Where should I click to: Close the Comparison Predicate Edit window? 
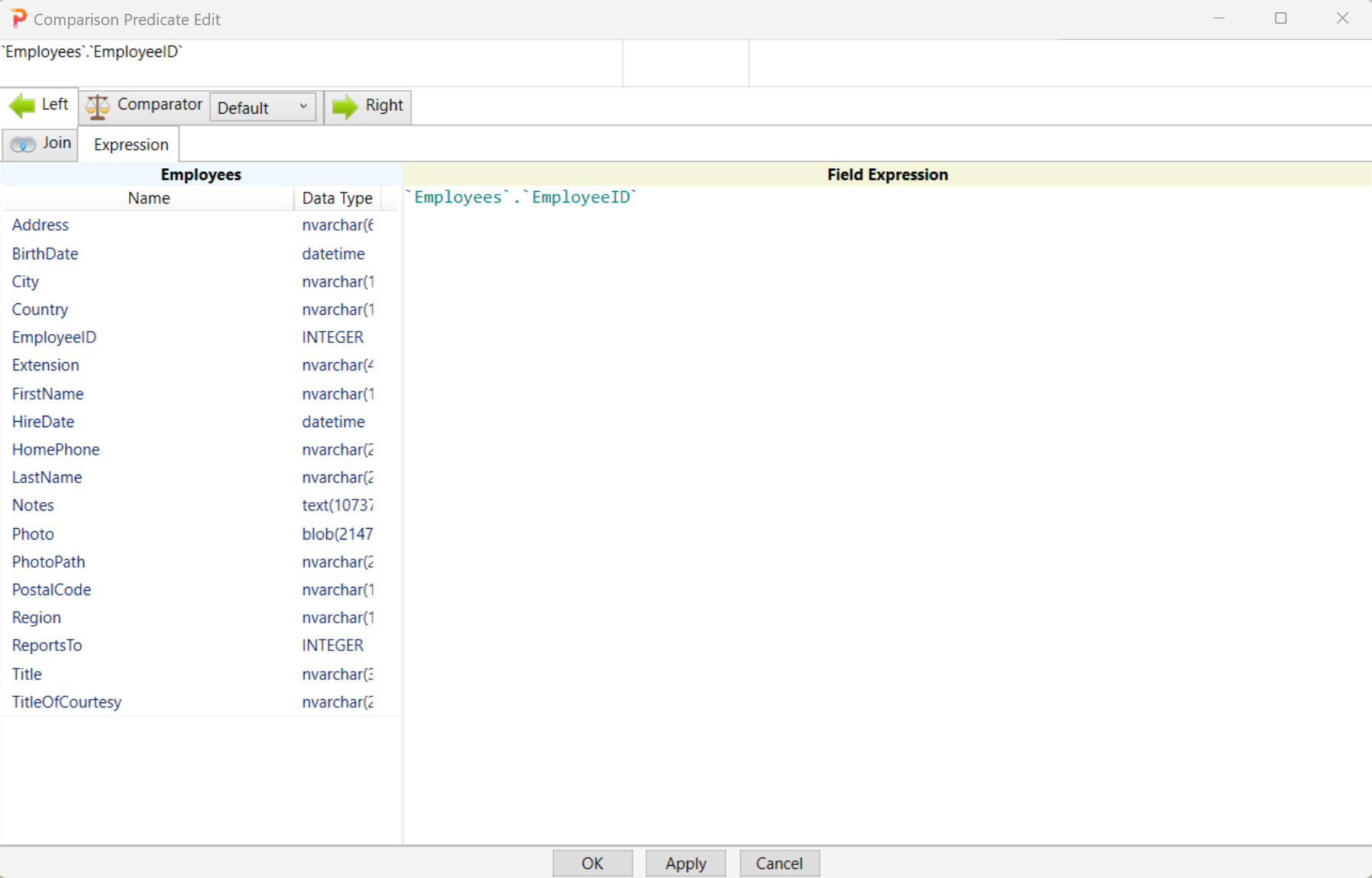click(x=1342, y=18)
